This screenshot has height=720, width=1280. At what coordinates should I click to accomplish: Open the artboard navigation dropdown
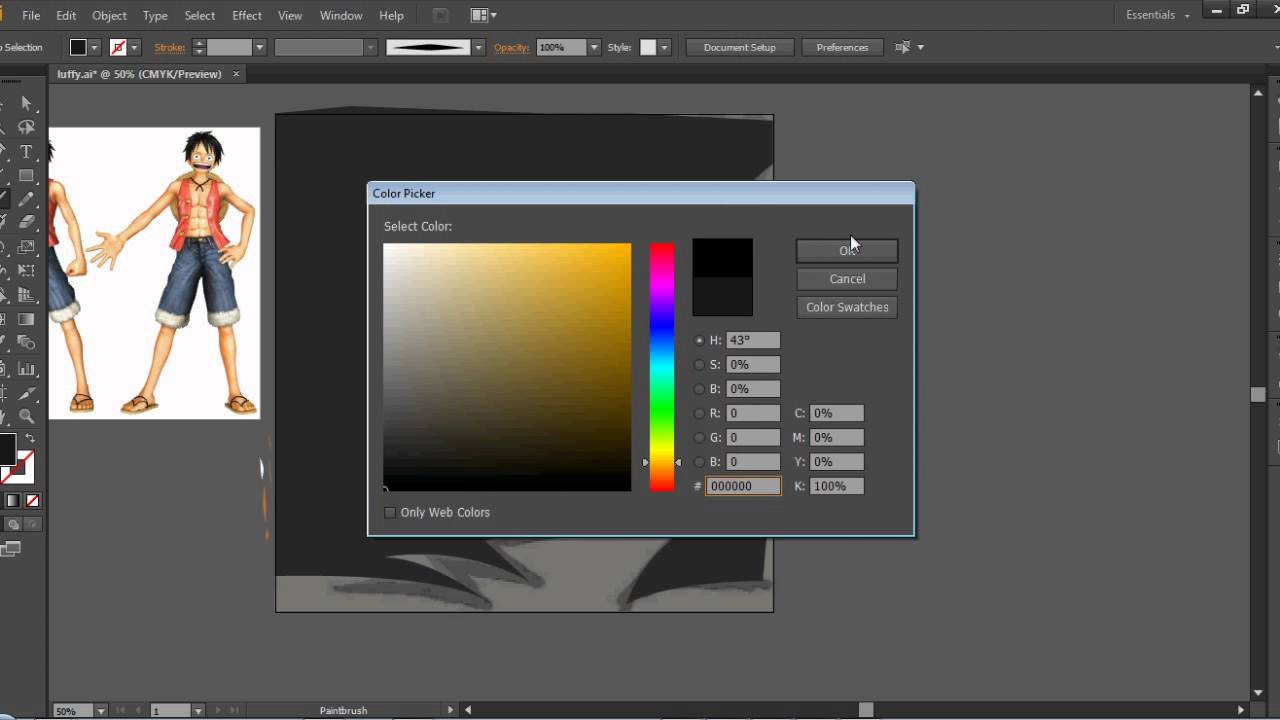coord(197,711)
